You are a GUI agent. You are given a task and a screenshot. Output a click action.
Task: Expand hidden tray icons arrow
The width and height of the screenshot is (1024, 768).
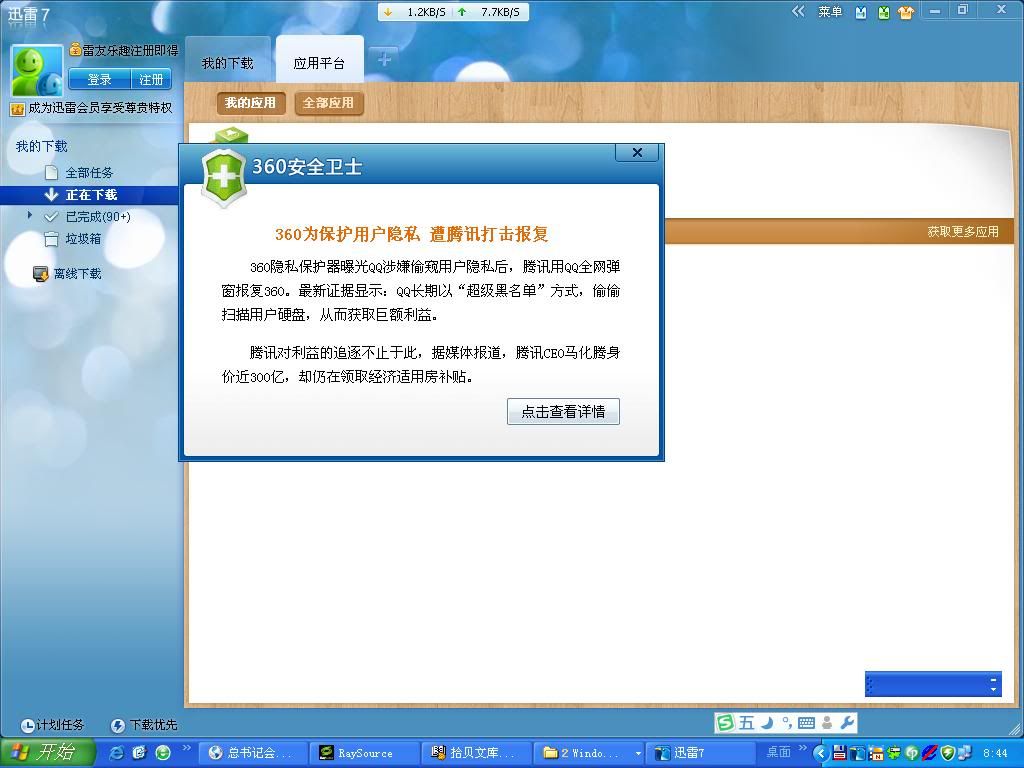(822, 753)
